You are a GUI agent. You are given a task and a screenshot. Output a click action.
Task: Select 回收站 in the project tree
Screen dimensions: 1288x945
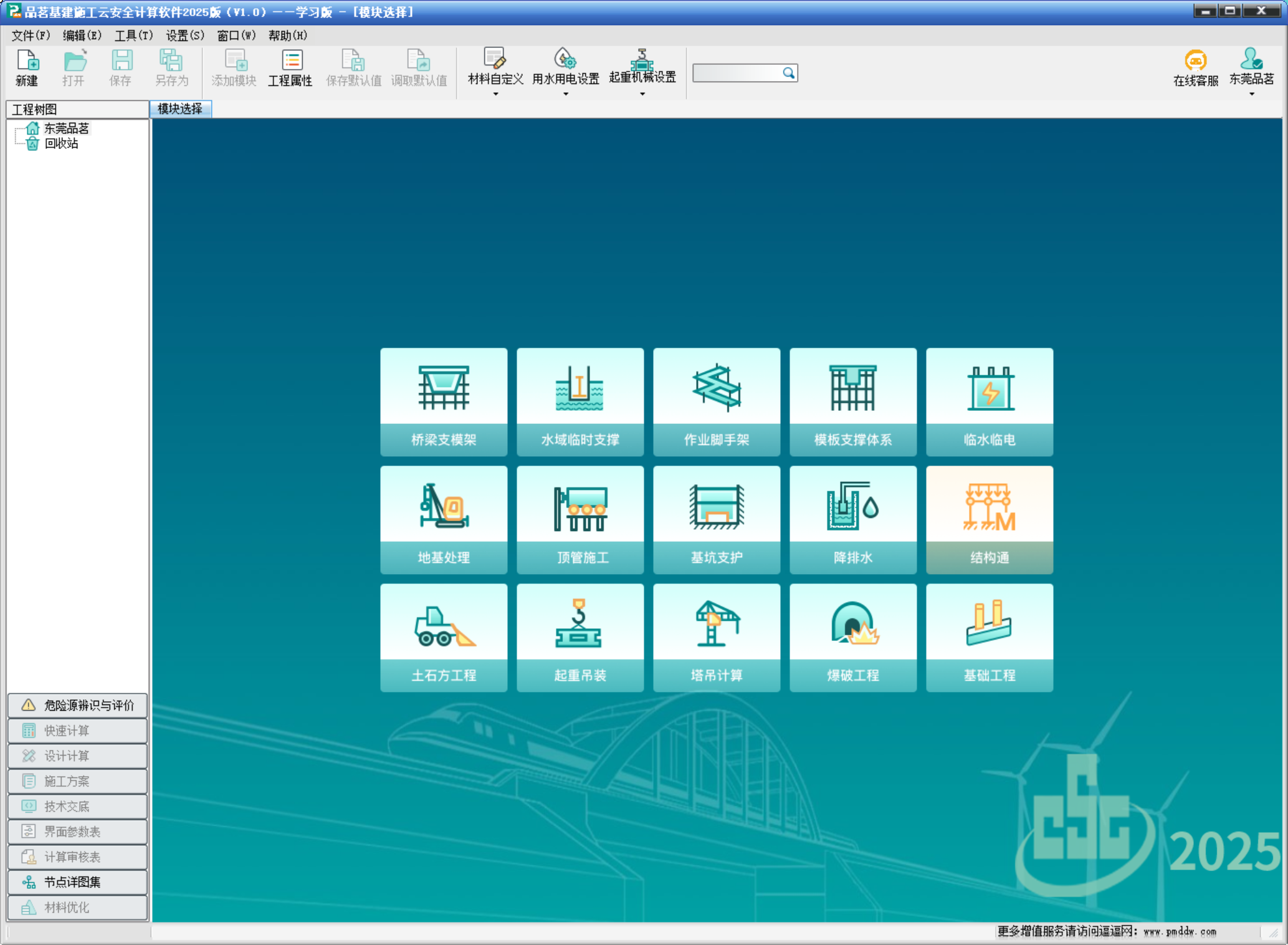61,144
